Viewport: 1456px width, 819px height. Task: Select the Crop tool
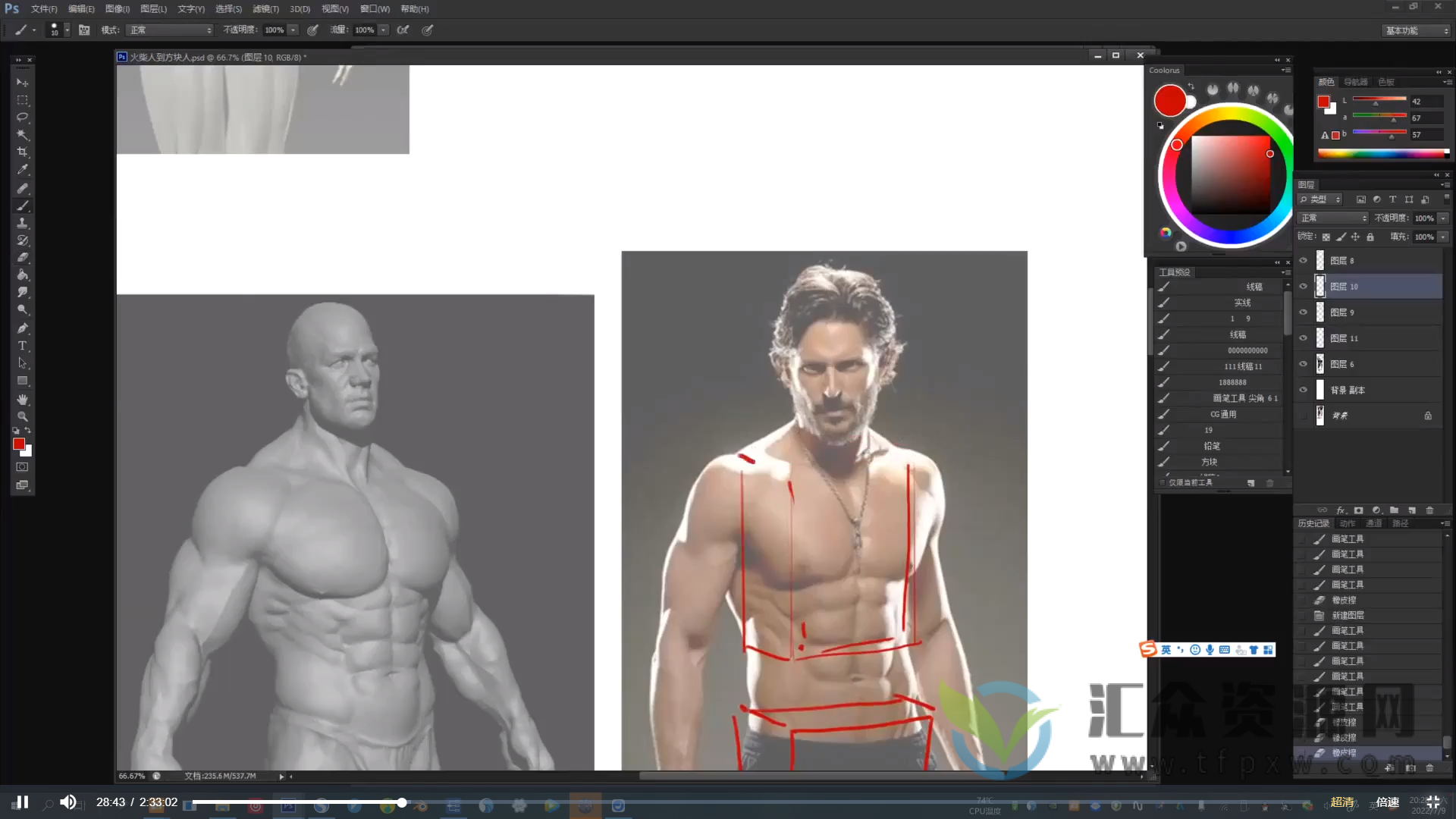(x=22, y=152)
